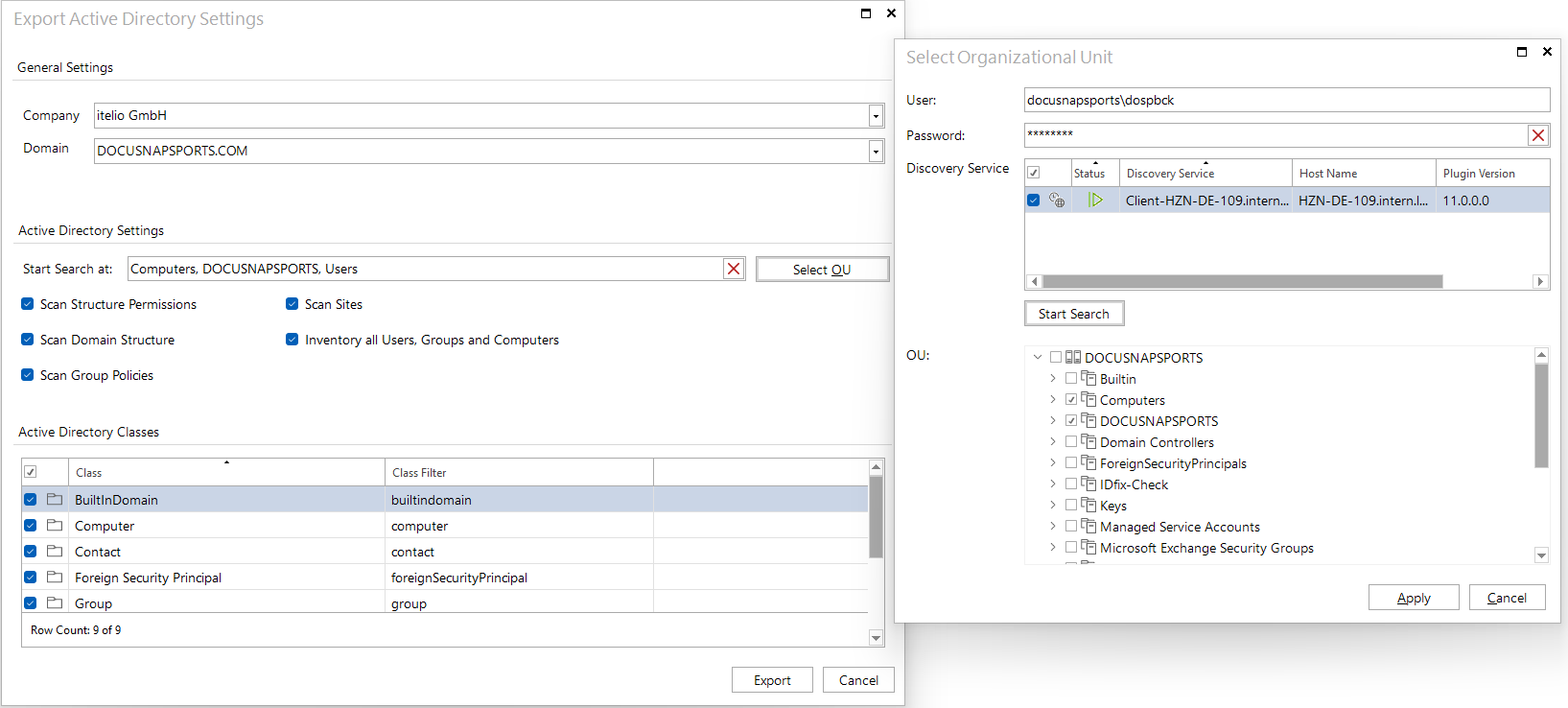Click the Start Search button
Screen dimensions: 1568x708
[1074, 314]
